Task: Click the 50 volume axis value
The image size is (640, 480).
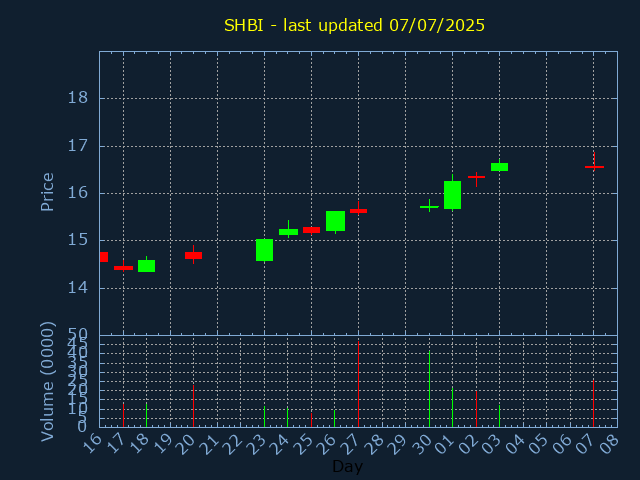Action: pyautogui.click(x=78, y=336)
